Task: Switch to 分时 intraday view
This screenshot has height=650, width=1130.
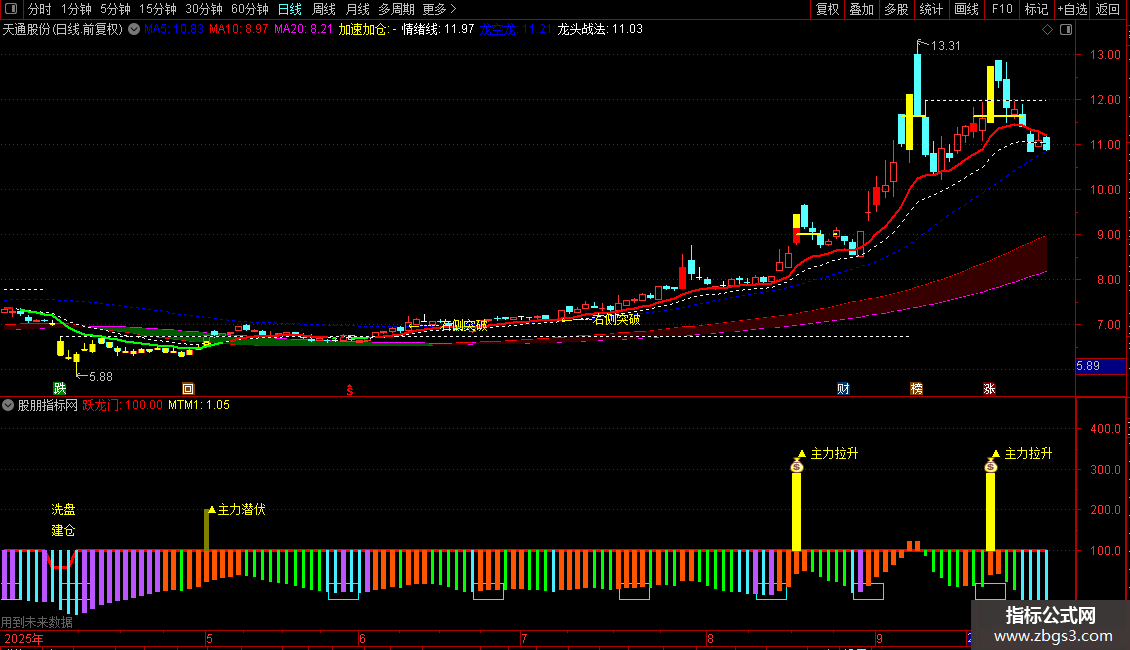Action: pyautogui.click(x=40, y=9)
